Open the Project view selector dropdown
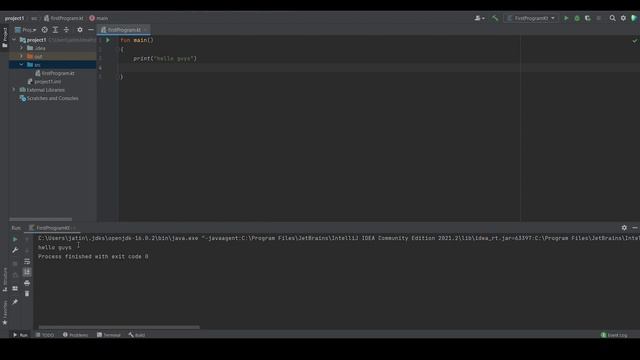 [x=25, y=30]
